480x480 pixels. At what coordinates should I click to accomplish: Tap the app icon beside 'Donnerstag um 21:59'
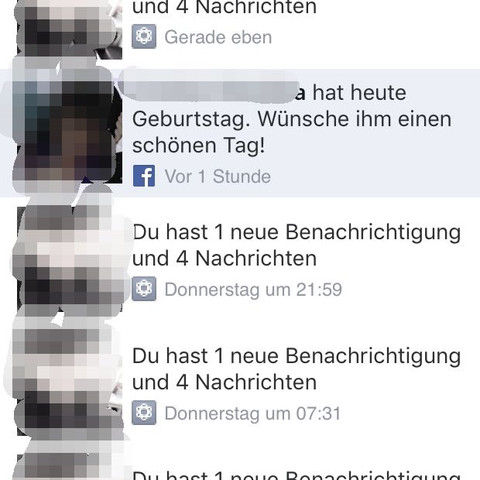click(144, 289)
